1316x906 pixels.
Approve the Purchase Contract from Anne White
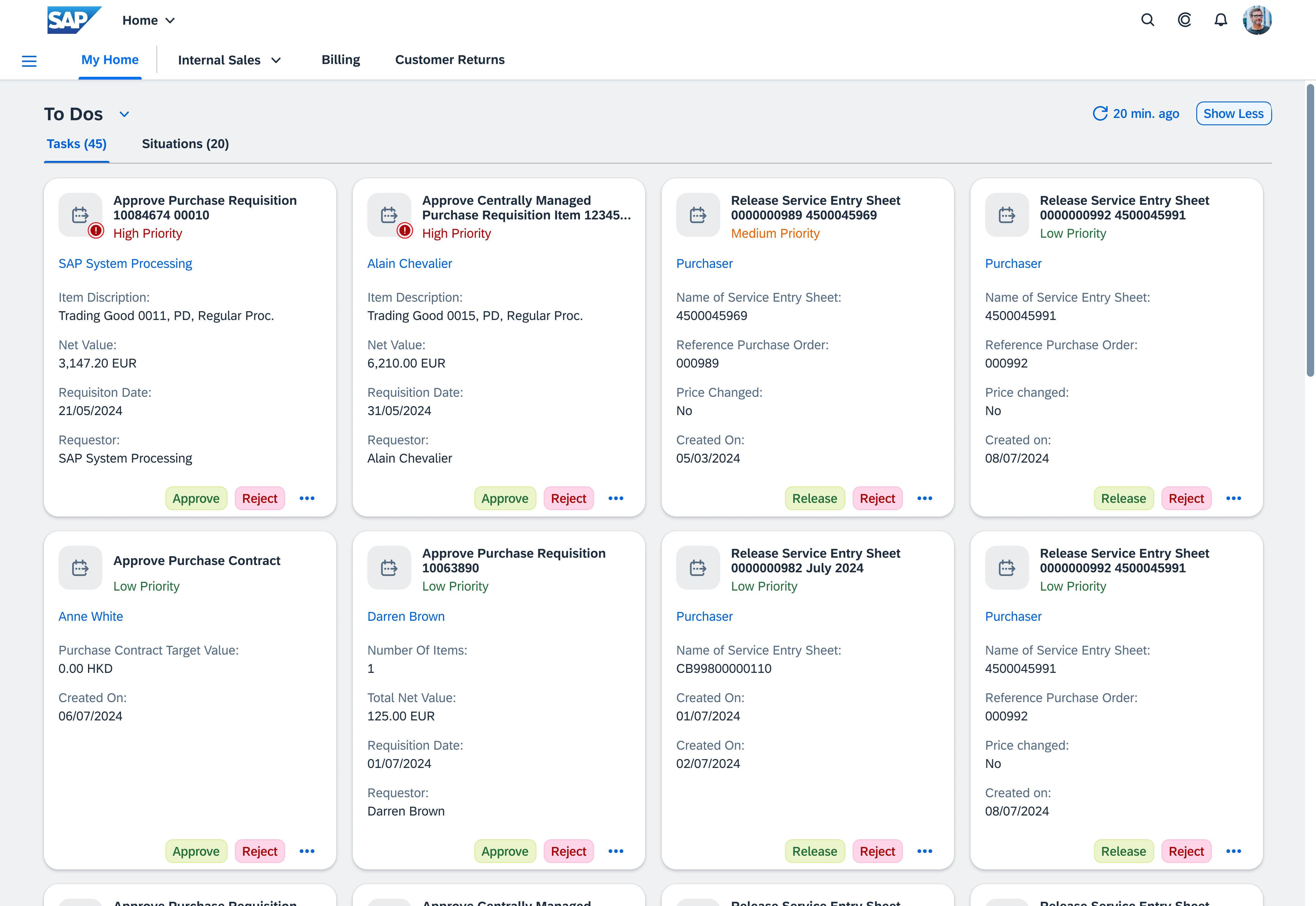(x=196, y=851)
